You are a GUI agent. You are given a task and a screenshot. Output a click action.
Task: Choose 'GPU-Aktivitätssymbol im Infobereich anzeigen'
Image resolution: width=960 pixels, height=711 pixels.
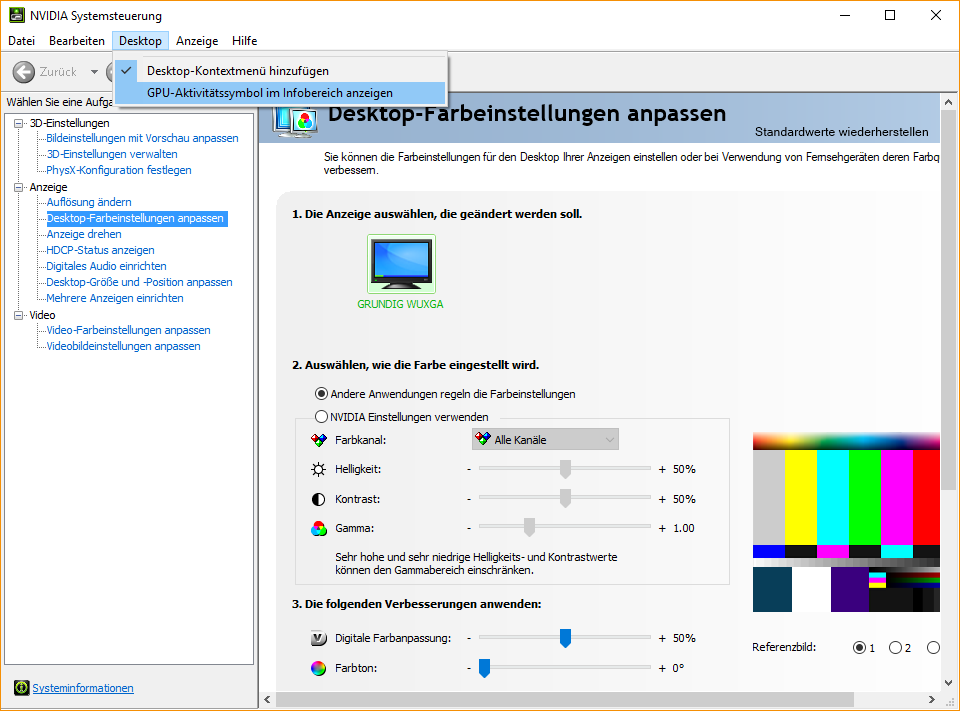pos(280,93)
